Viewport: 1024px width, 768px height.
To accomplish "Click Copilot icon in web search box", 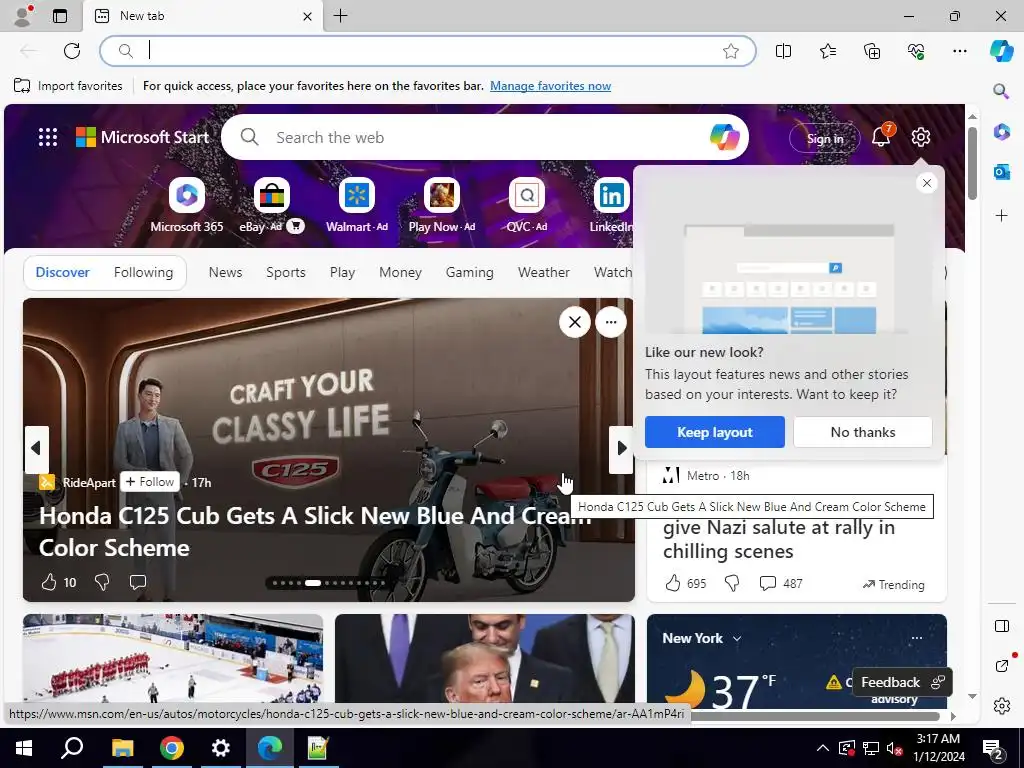I will [x=725, y=137].
